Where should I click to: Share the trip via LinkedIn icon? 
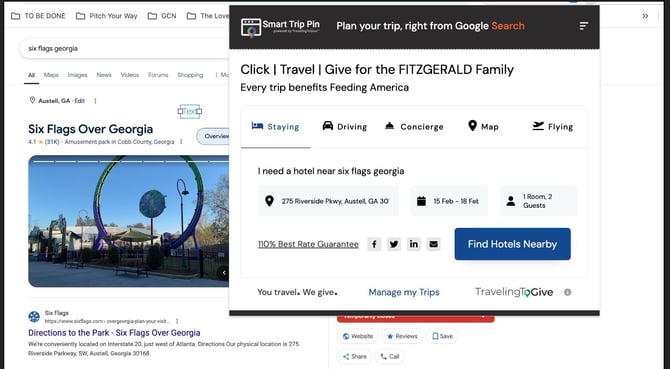tap(414, 244)
